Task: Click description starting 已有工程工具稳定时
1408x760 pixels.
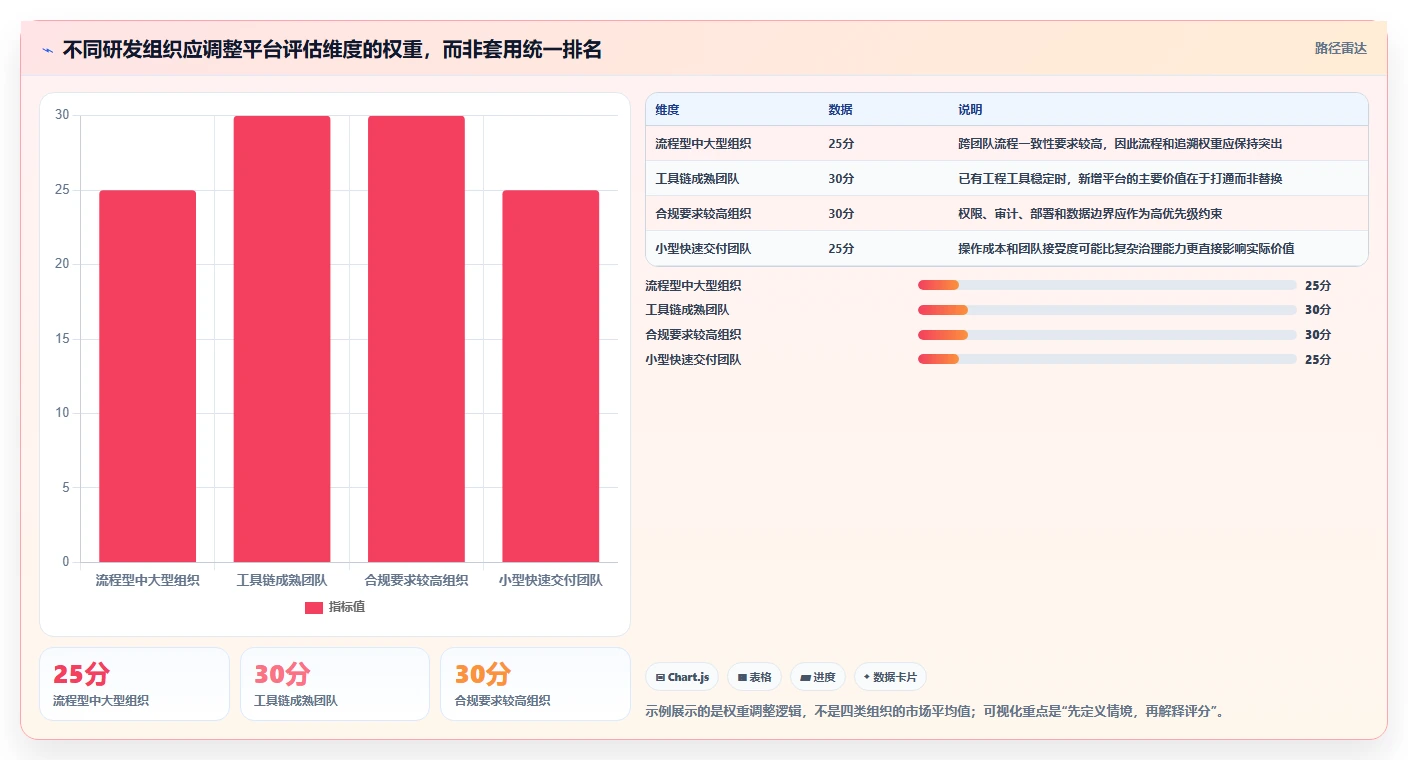Action: (x=1120, y=179)
